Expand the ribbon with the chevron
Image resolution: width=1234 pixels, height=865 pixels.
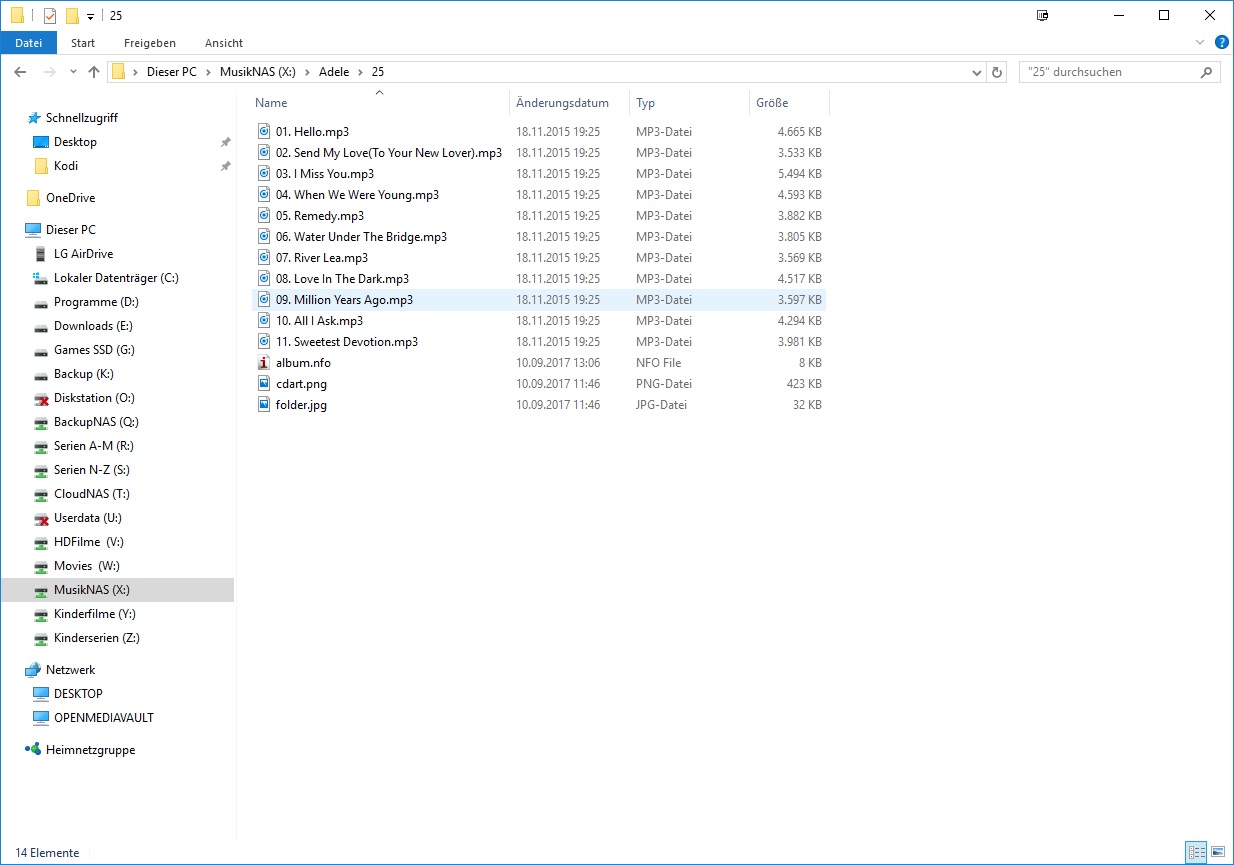(x=1201, y=42)
